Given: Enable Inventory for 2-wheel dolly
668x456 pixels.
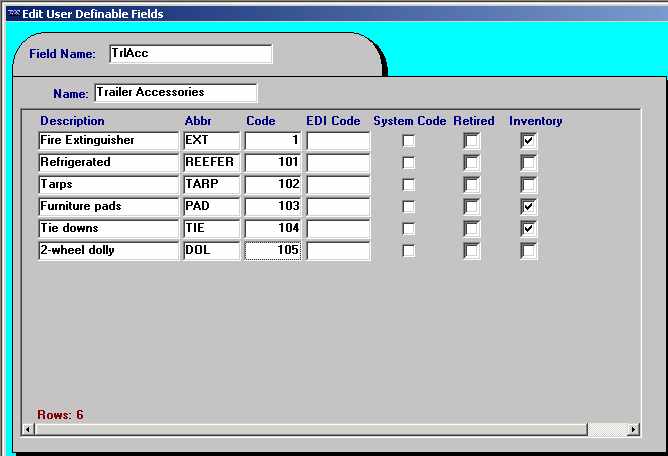Looking at the screenshot, I should coord(528,251).
